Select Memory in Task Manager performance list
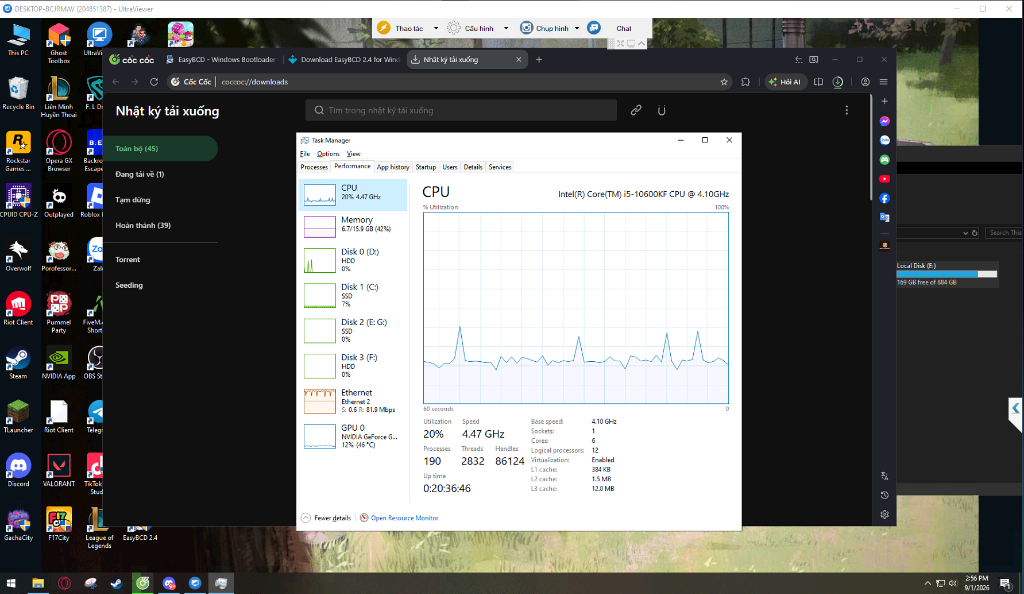The width and height of the screenshot is (1024, 594). click(x=353, y=225)
